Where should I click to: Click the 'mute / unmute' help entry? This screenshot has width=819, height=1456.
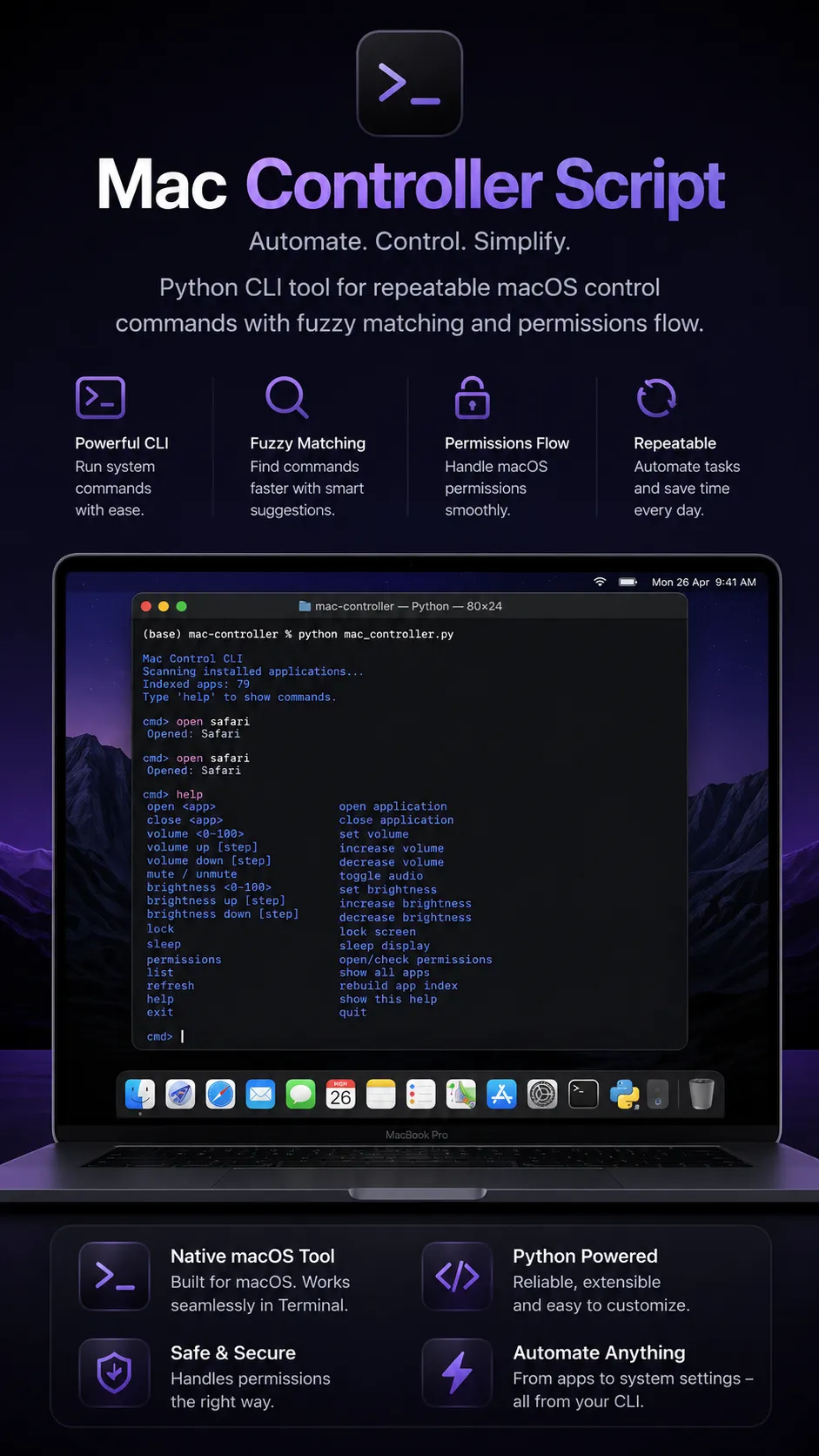pyautogui.click(x=191, y=874)
